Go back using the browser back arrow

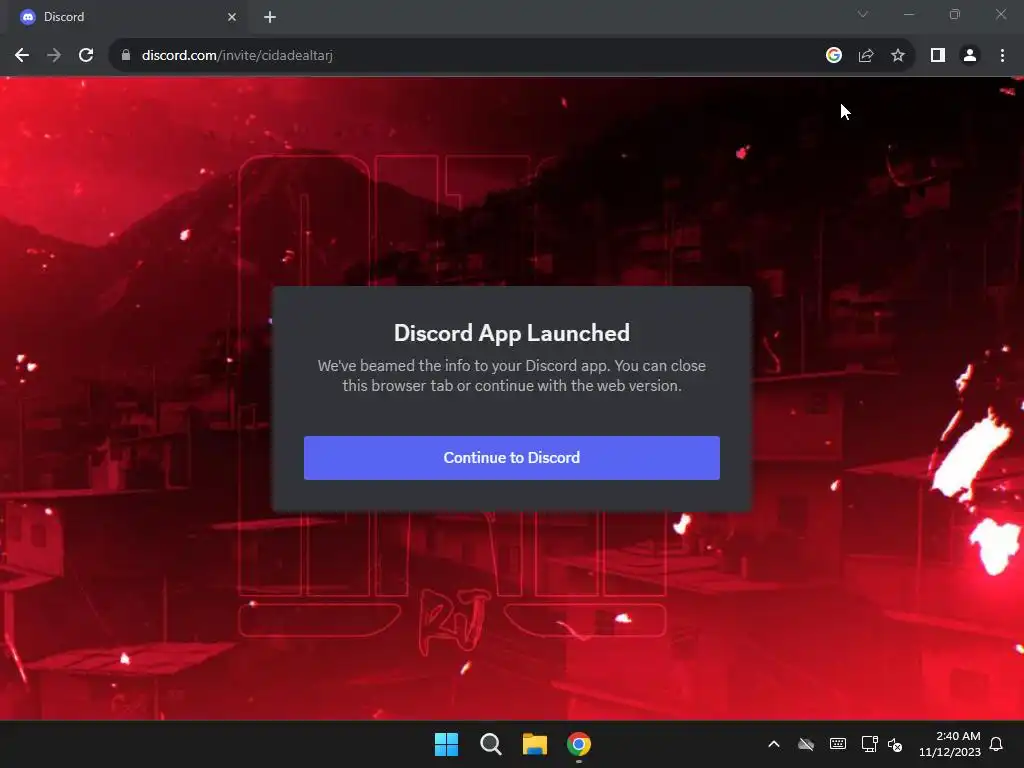pyautogui.click(x=22, y=56)
